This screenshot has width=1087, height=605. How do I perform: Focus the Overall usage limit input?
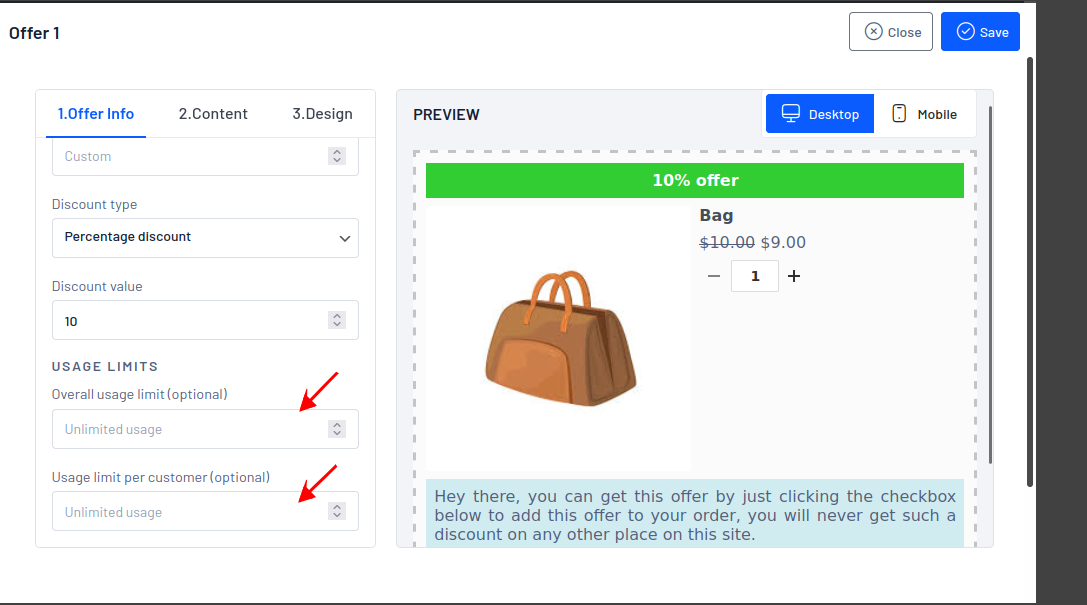click(190, 430)
